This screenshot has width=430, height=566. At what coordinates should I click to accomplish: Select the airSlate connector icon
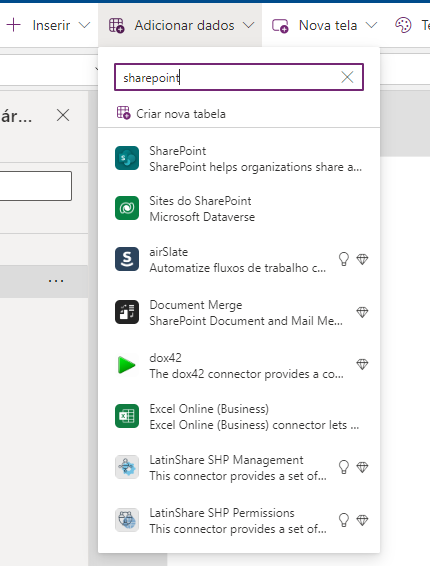tap(127, 259)
